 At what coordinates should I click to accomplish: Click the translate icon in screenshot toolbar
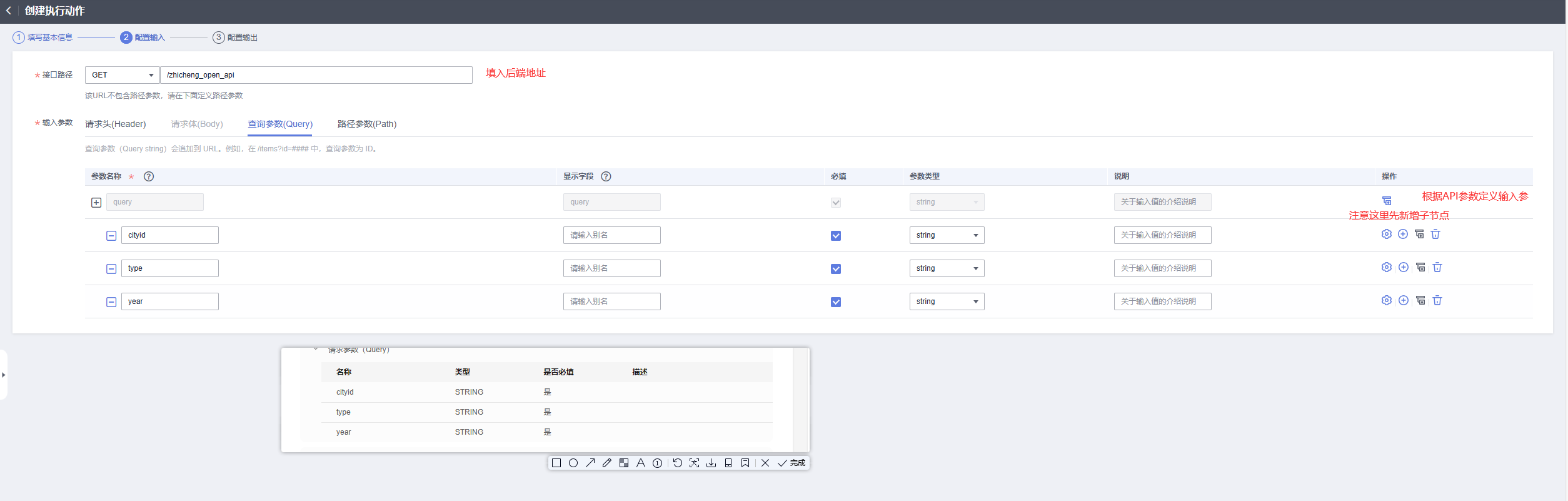[x=695, y=463]
